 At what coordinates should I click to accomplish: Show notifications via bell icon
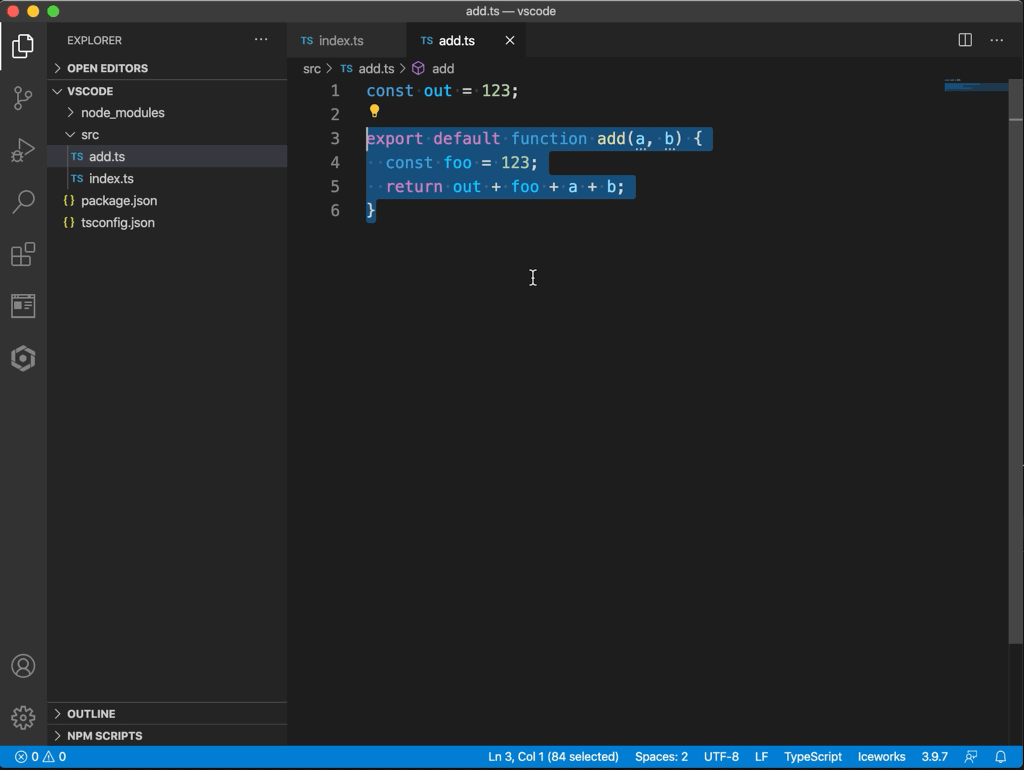[1000, 757]
